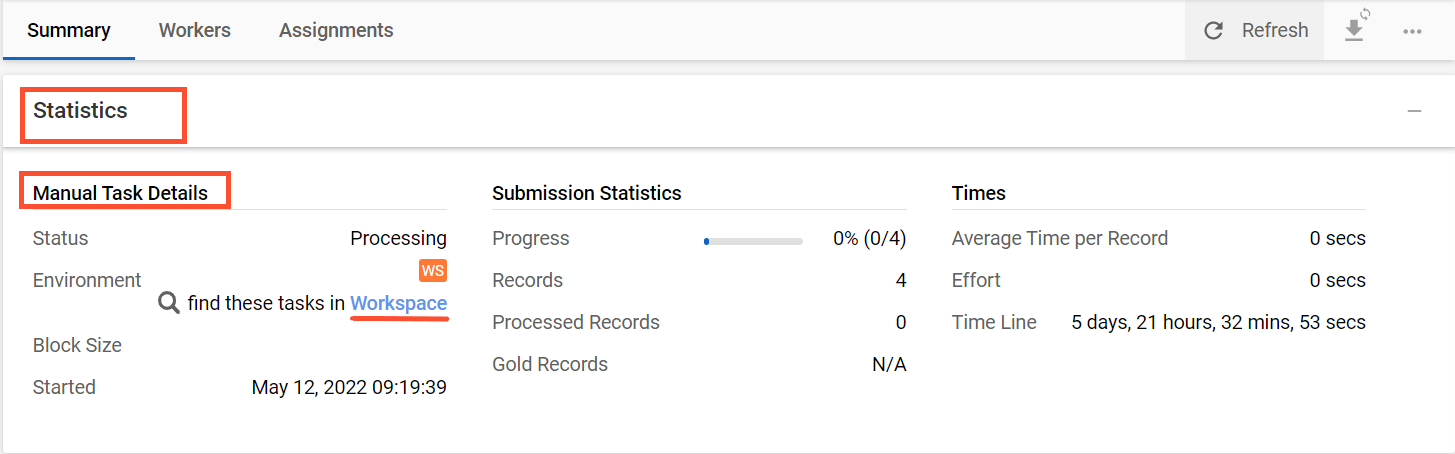Viewport: 1455px width, 454px height.
Task: Switch to the Summary tab
Action: (x=69, y=30)
